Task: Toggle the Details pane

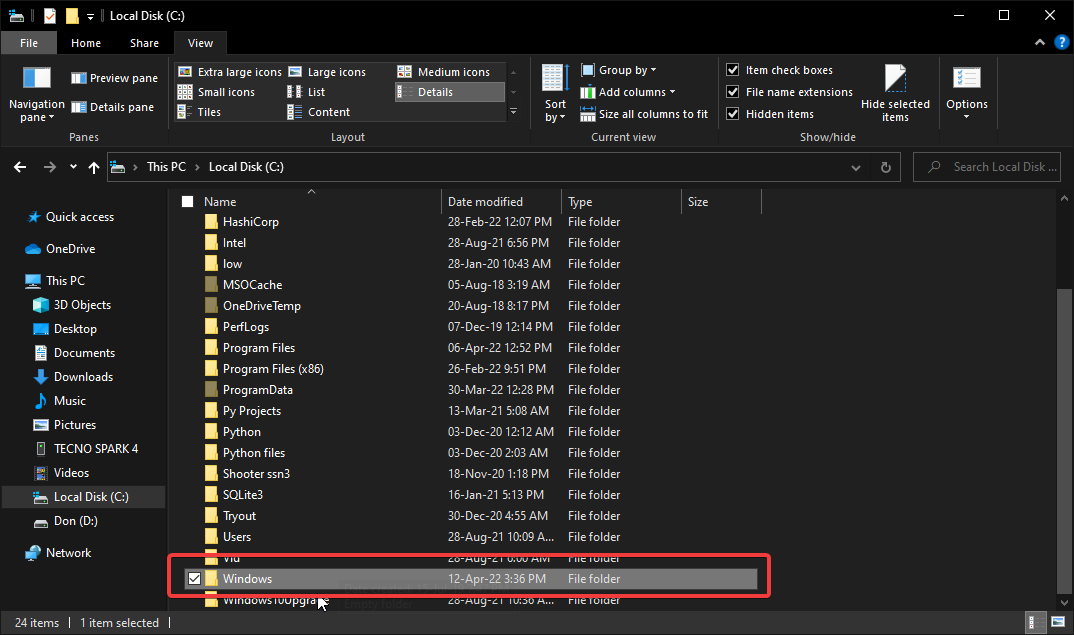Action: [112, 107]
